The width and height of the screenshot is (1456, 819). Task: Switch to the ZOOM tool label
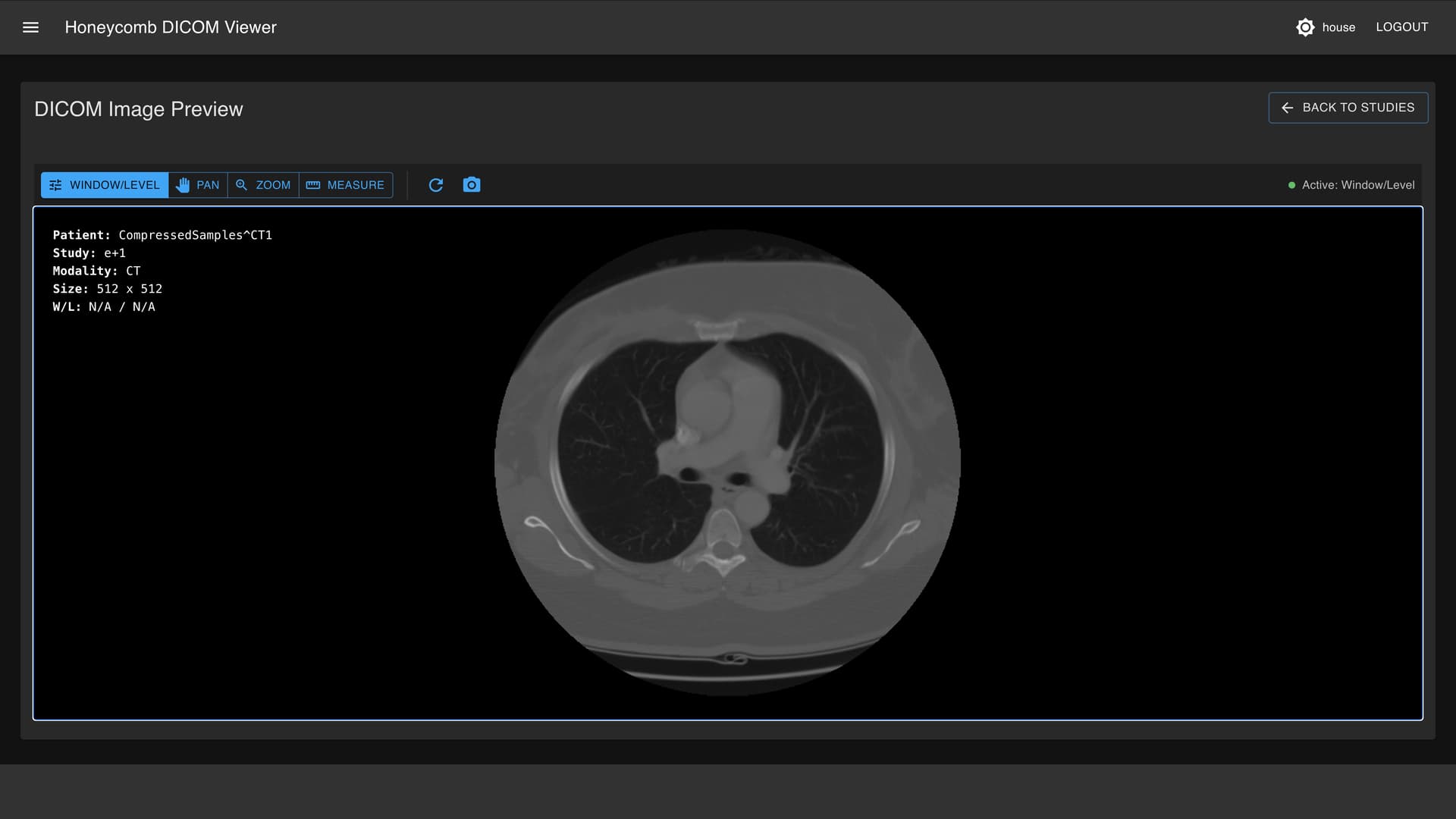click(273, 185)
